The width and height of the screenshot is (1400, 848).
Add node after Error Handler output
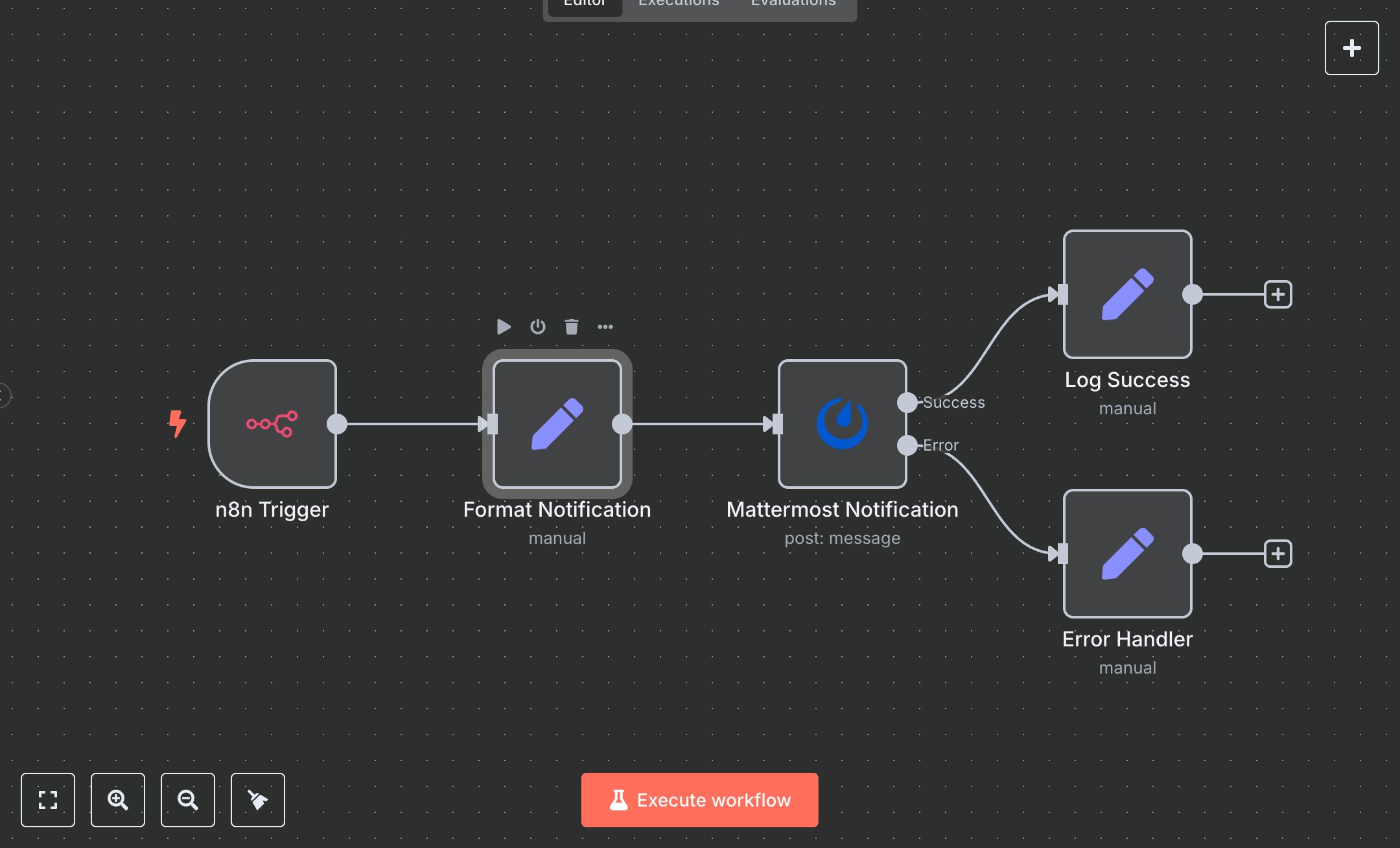tap(1279, 554)
